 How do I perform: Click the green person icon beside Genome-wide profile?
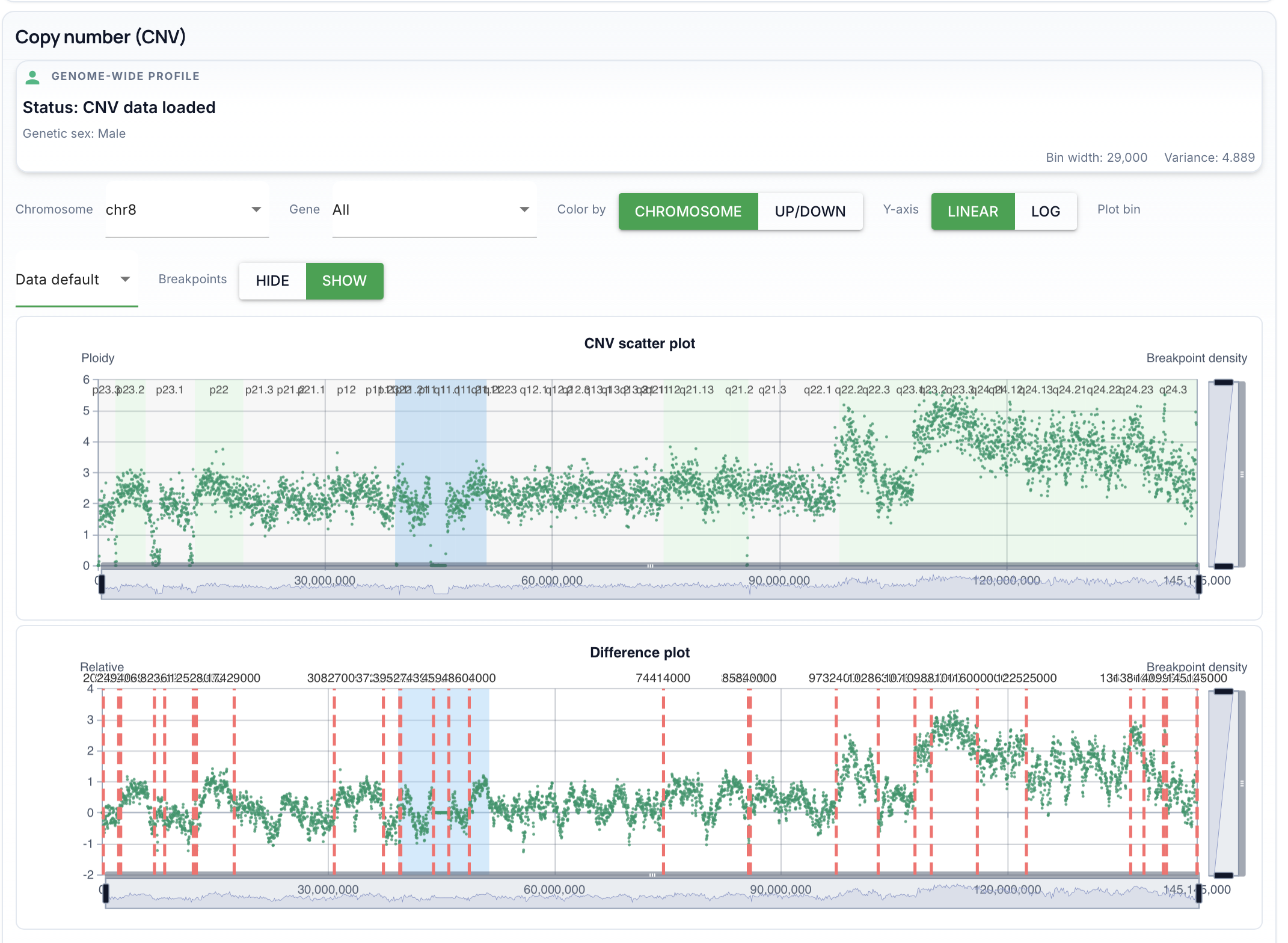(x=32, y=77)
